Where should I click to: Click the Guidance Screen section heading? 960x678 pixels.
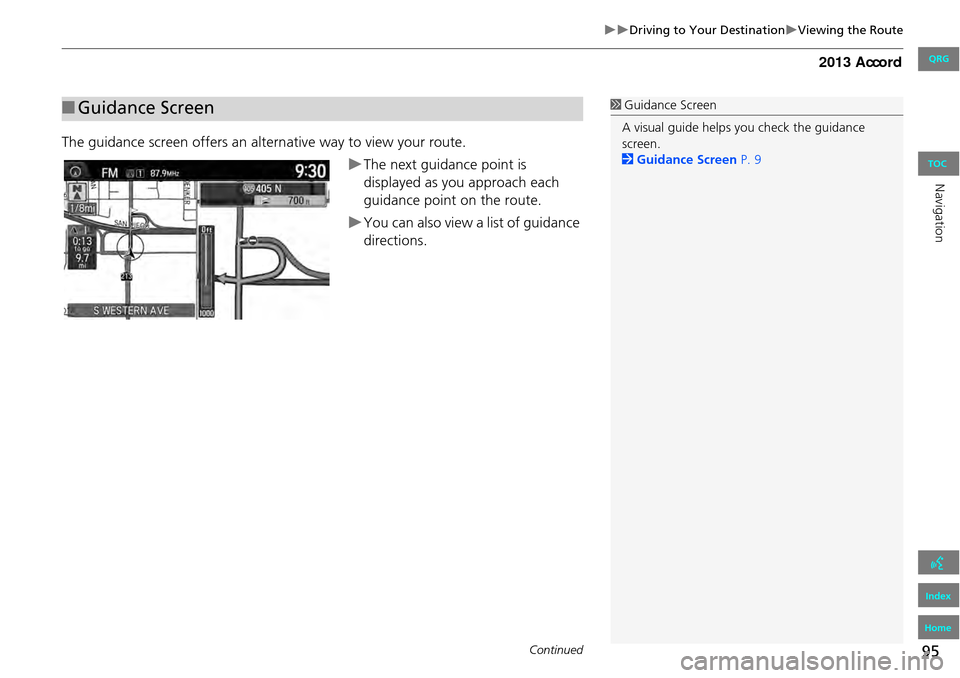(x=146, y=108)
